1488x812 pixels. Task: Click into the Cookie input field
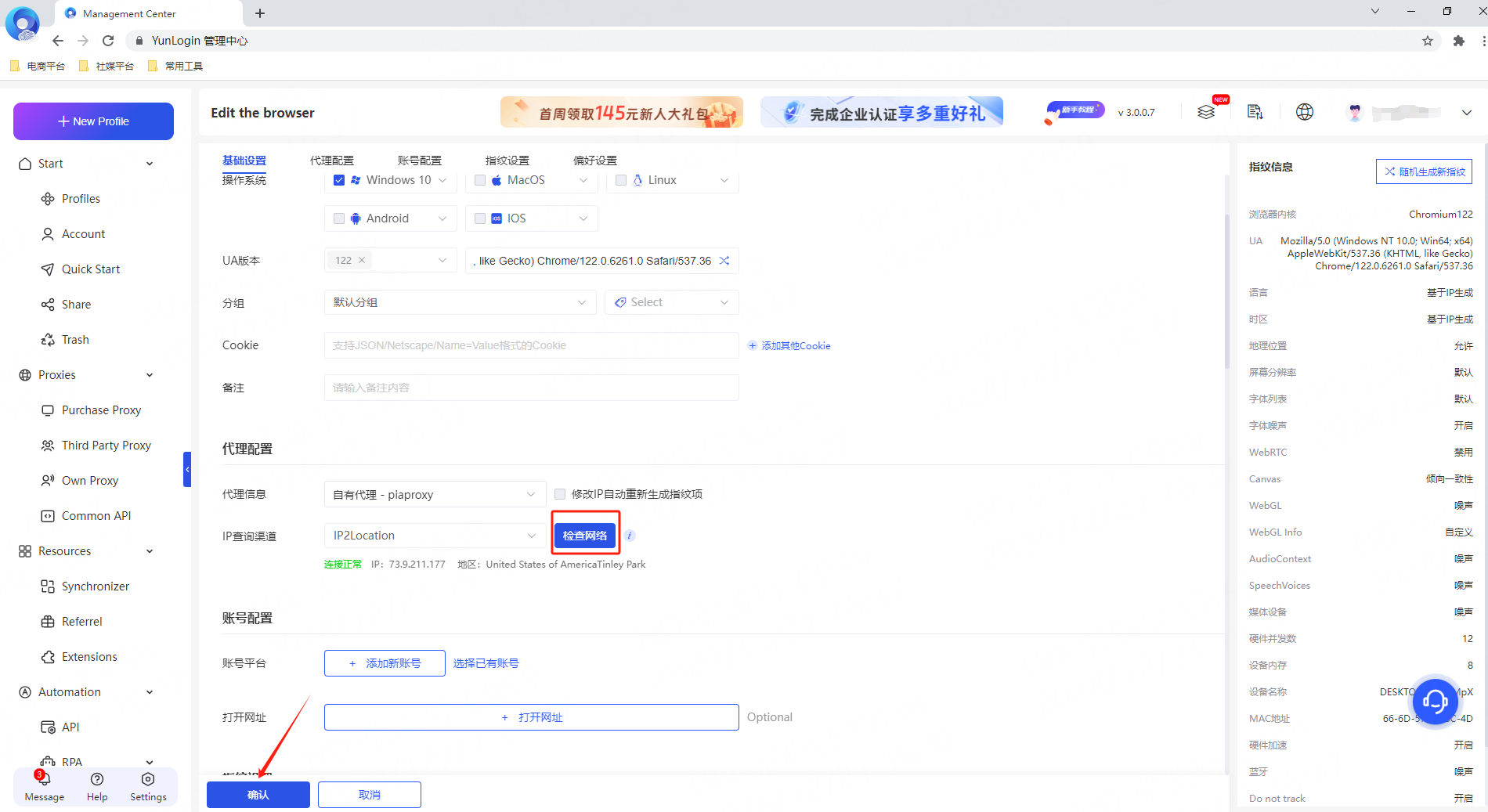[x=531, y=345]
